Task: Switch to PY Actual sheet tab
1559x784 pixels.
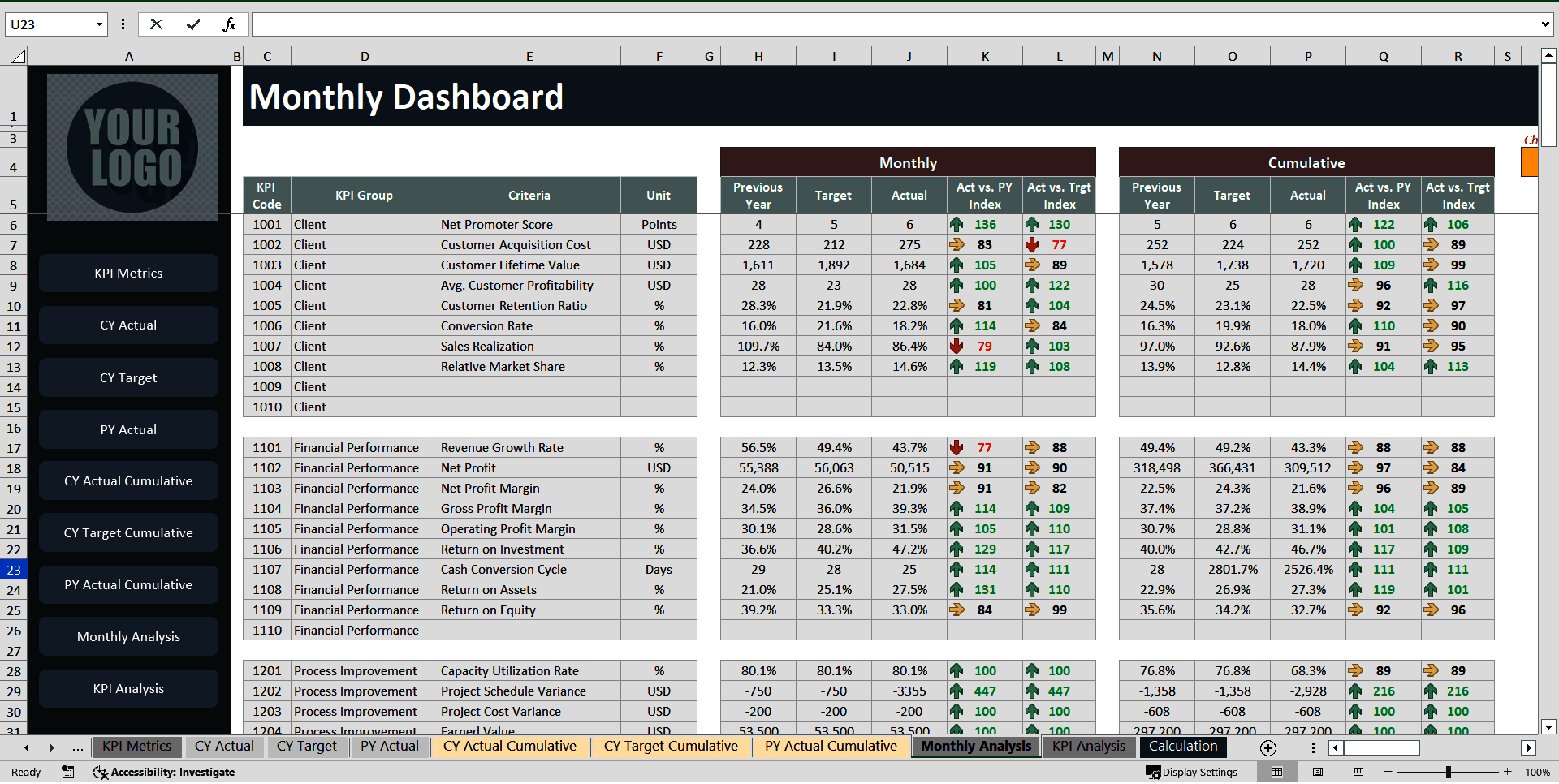Action: tap(390, 747)
